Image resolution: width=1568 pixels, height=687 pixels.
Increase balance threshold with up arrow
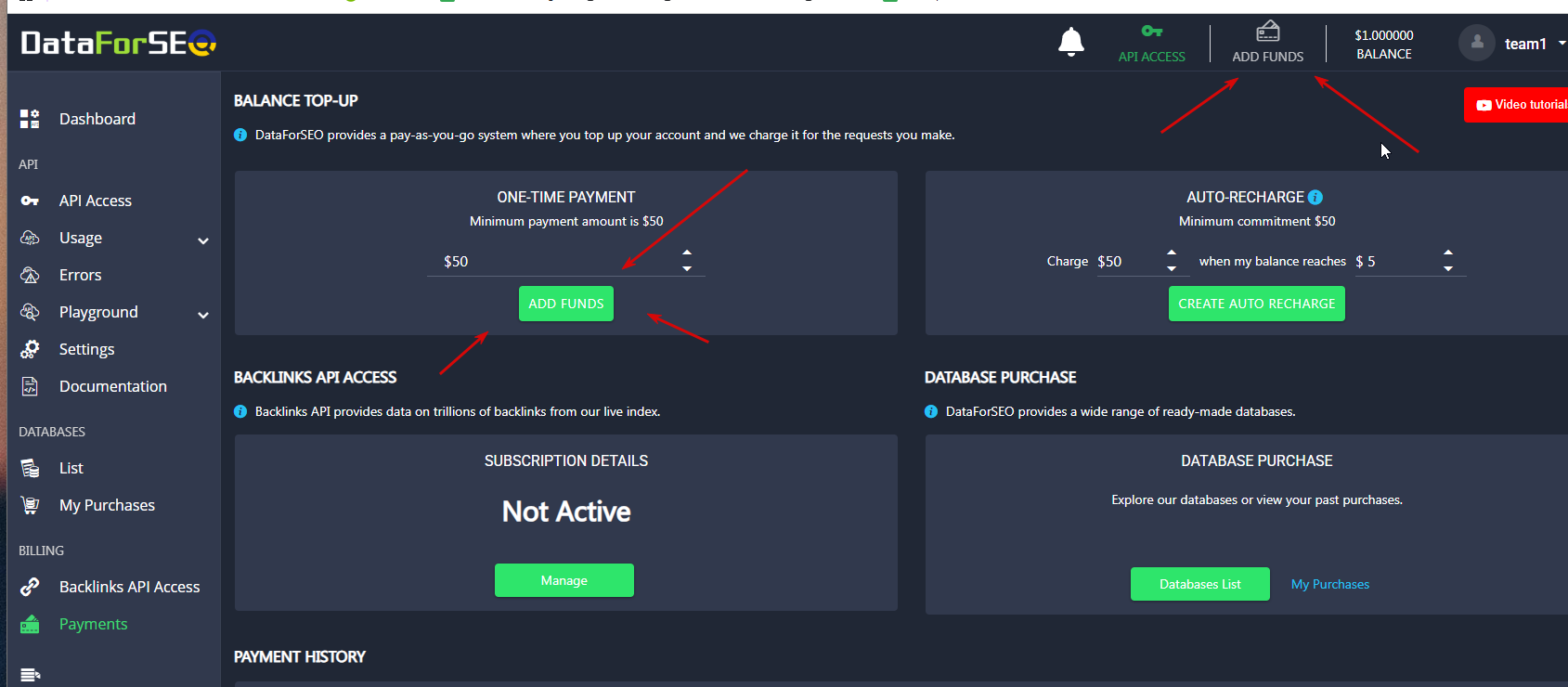coord(1448,253)
